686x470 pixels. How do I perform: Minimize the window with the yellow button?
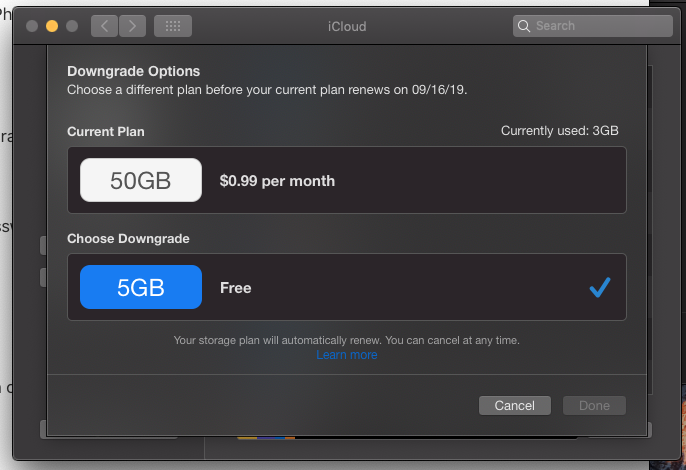coord(52,26)
